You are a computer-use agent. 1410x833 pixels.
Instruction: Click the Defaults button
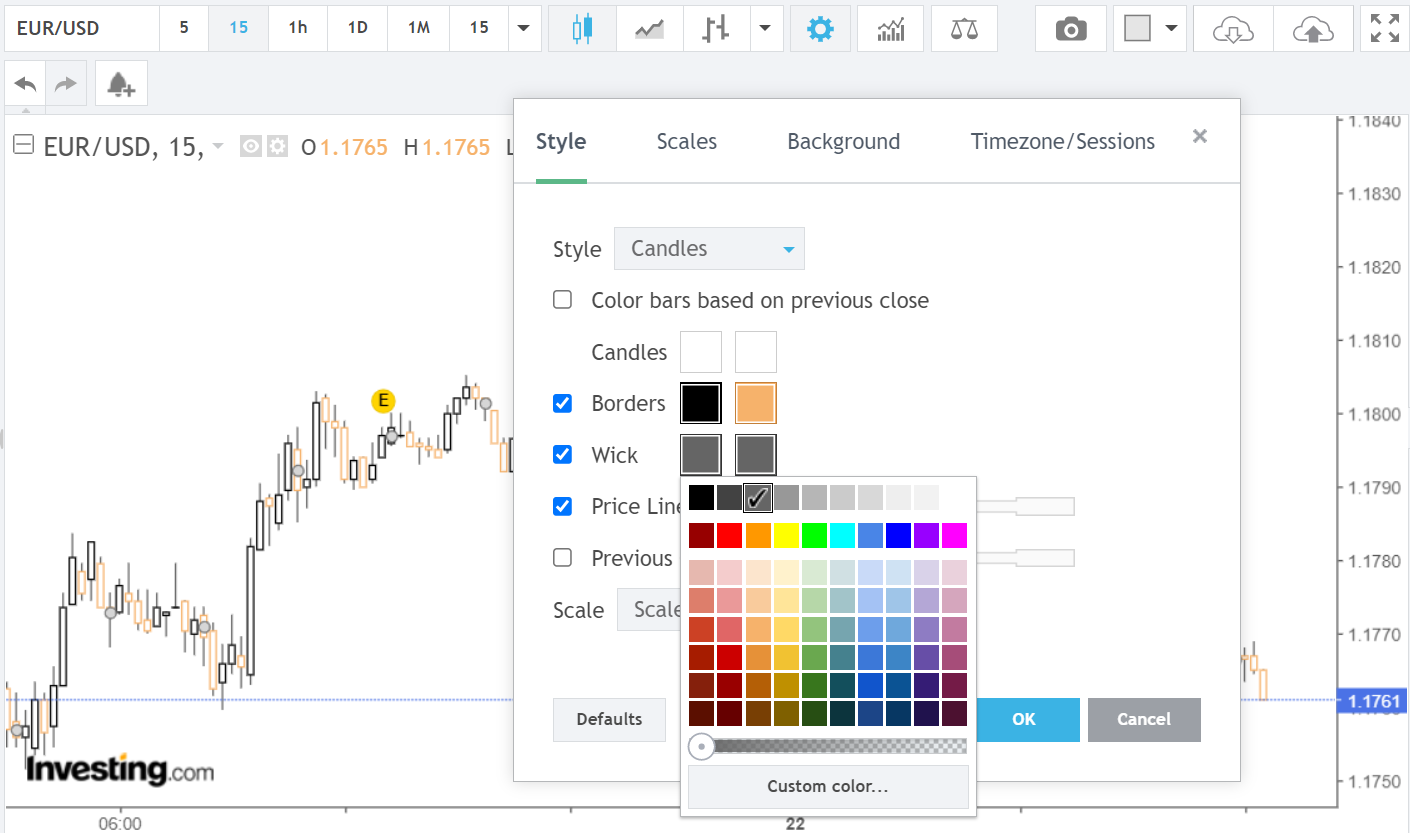(609, 719)
